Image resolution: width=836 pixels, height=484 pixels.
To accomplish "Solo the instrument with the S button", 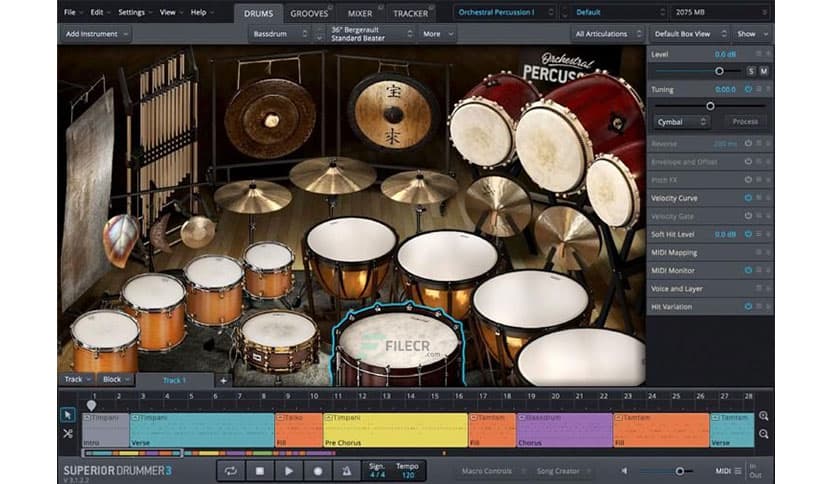I will 751,71.
